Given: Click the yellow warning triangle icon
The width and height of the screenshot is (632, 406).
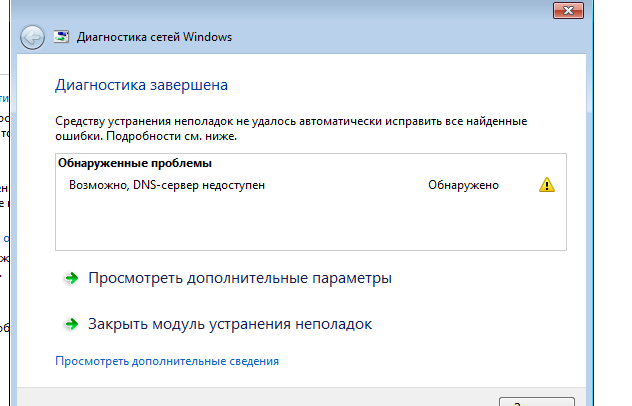Looking at the screenshot, I should 547,185.
